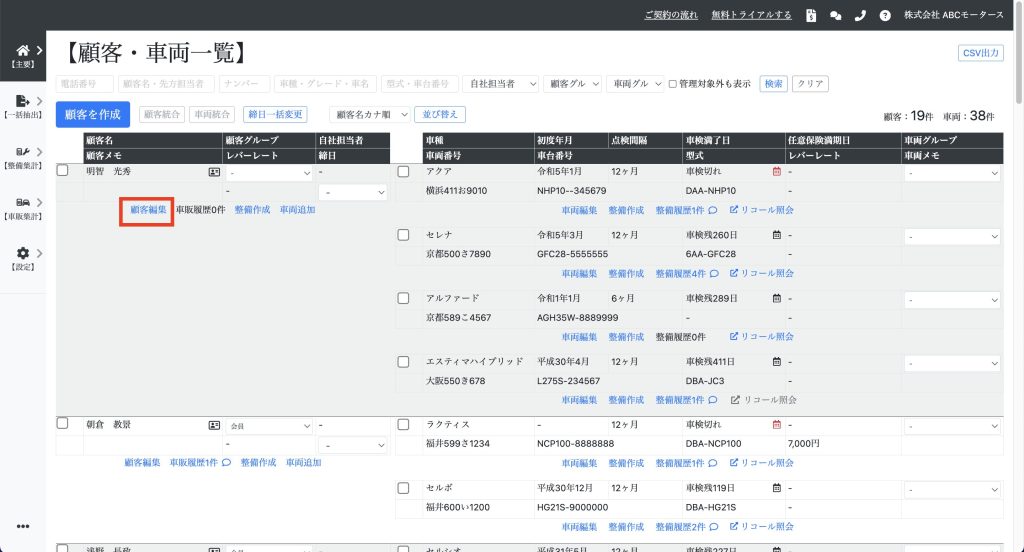
Task: Click the three-dots more icon in sidebar
Action: 23,526
